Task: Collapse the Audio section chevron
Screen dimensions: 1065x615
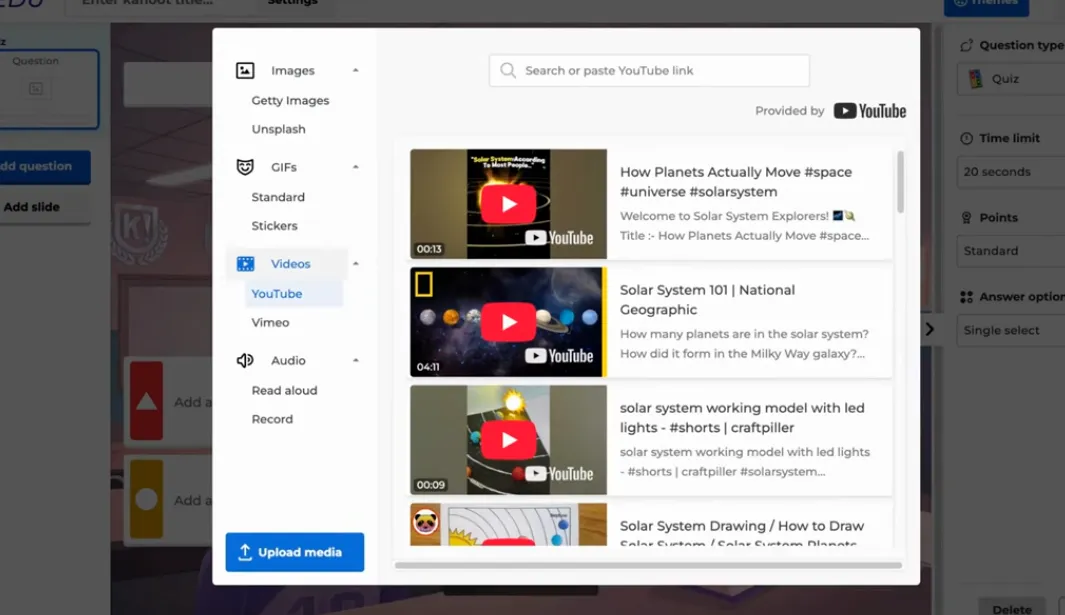Action: 356,361
